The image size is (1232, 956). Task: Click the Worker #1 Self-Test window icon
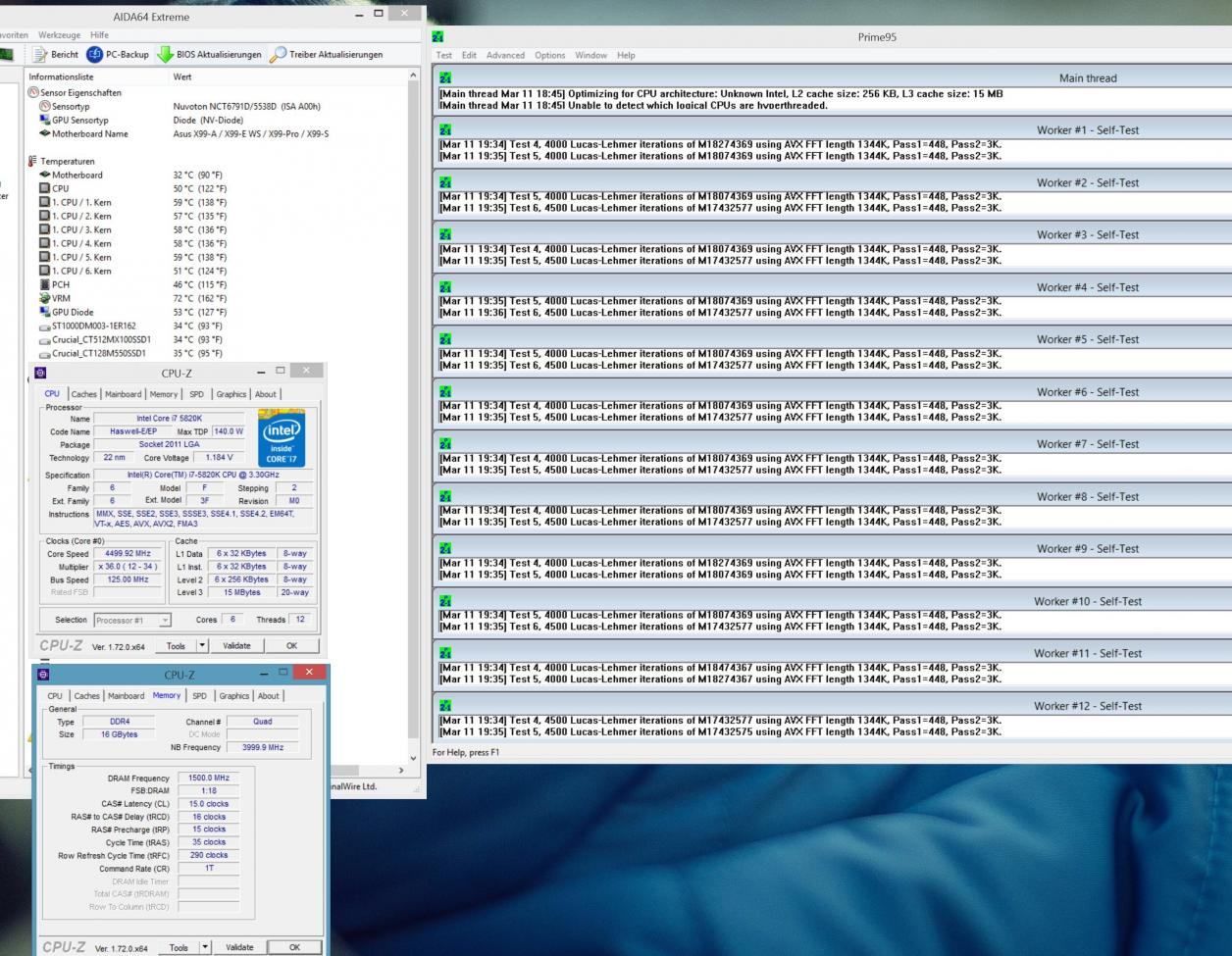(445, 130)
